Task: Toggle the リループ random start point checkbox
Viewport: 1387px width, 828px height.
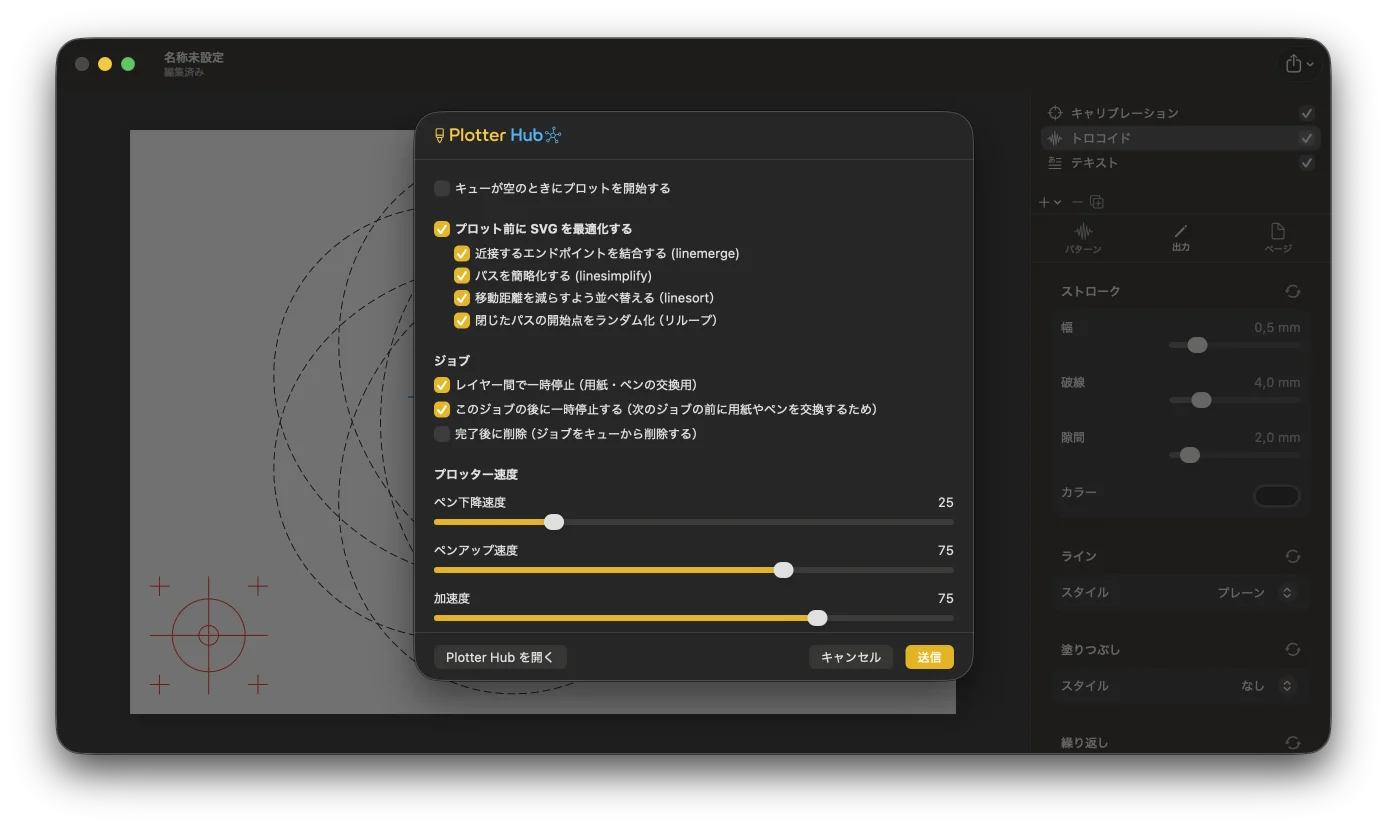Action: (x=462, y=320)
